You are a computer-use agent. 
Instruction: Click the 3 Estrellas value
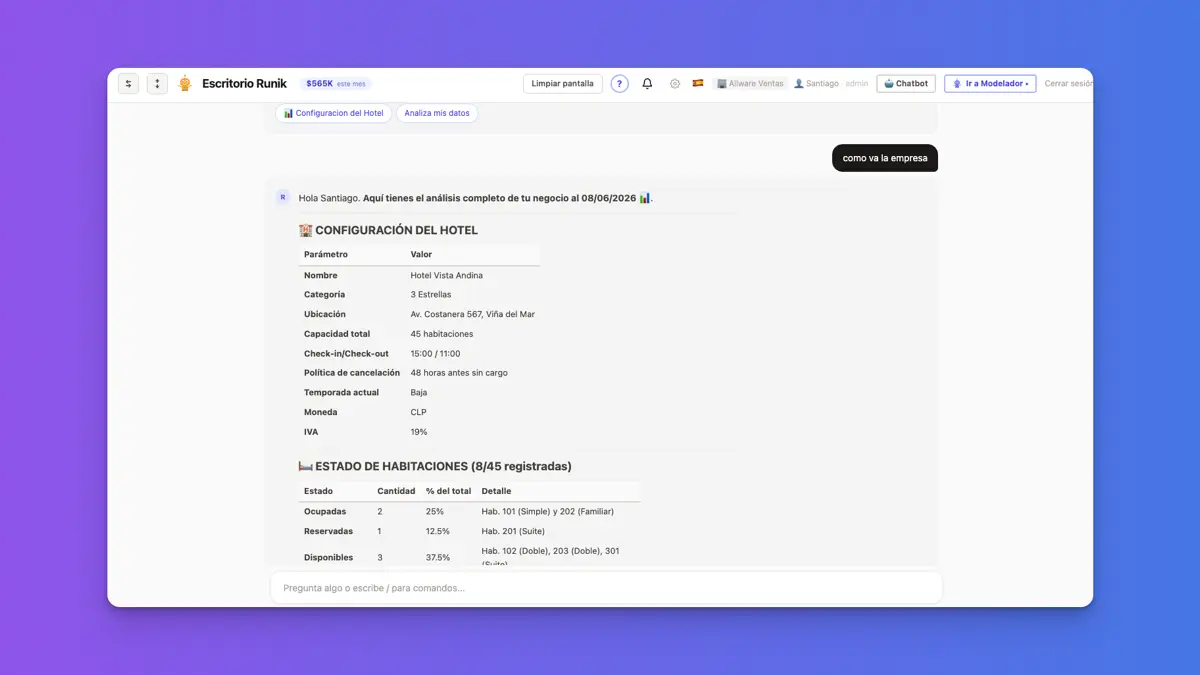431,295
